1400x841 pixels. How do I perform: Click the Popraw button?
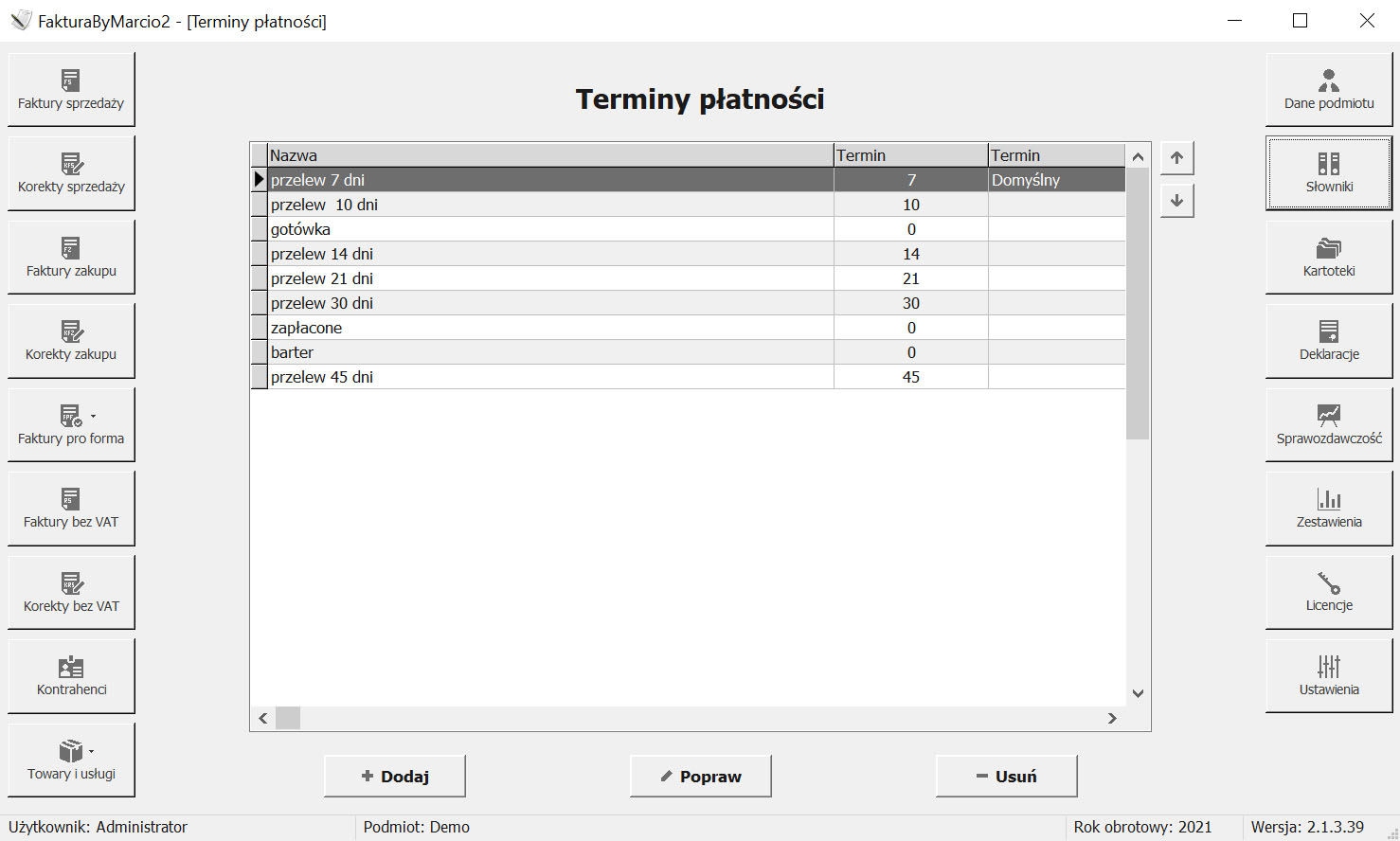click(x=700, y=776)
